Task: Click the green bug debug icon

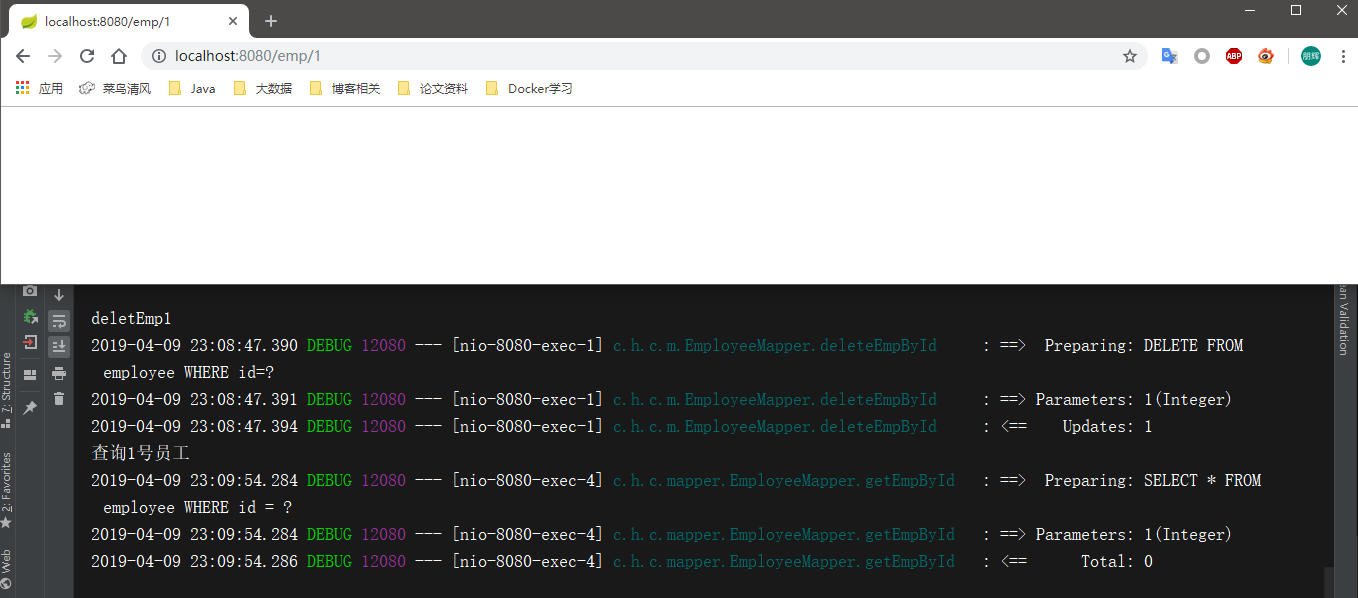Action: pyautogui.click(x=30, y=317)
